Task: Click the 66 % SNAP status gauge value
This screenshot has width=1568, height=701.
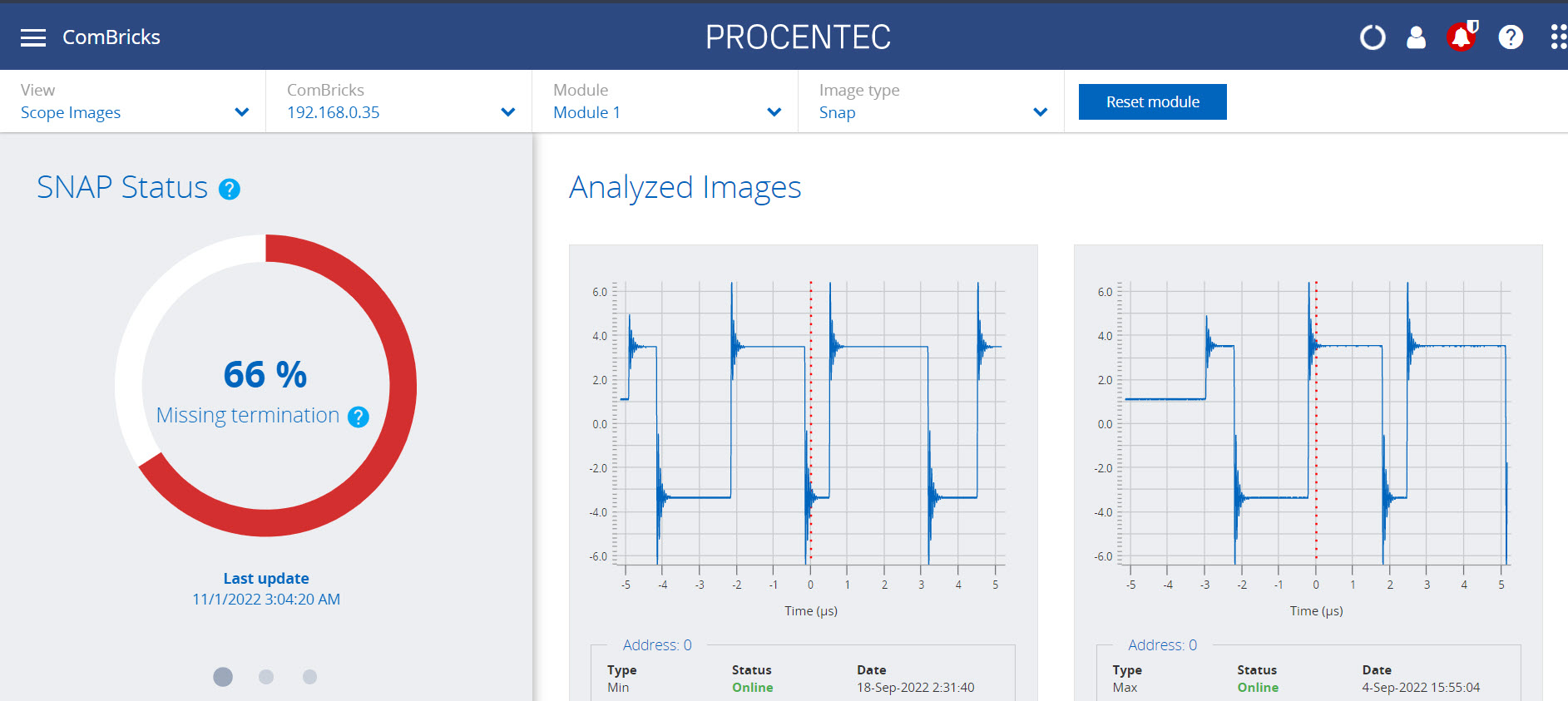Action: (x=265, y=374)
